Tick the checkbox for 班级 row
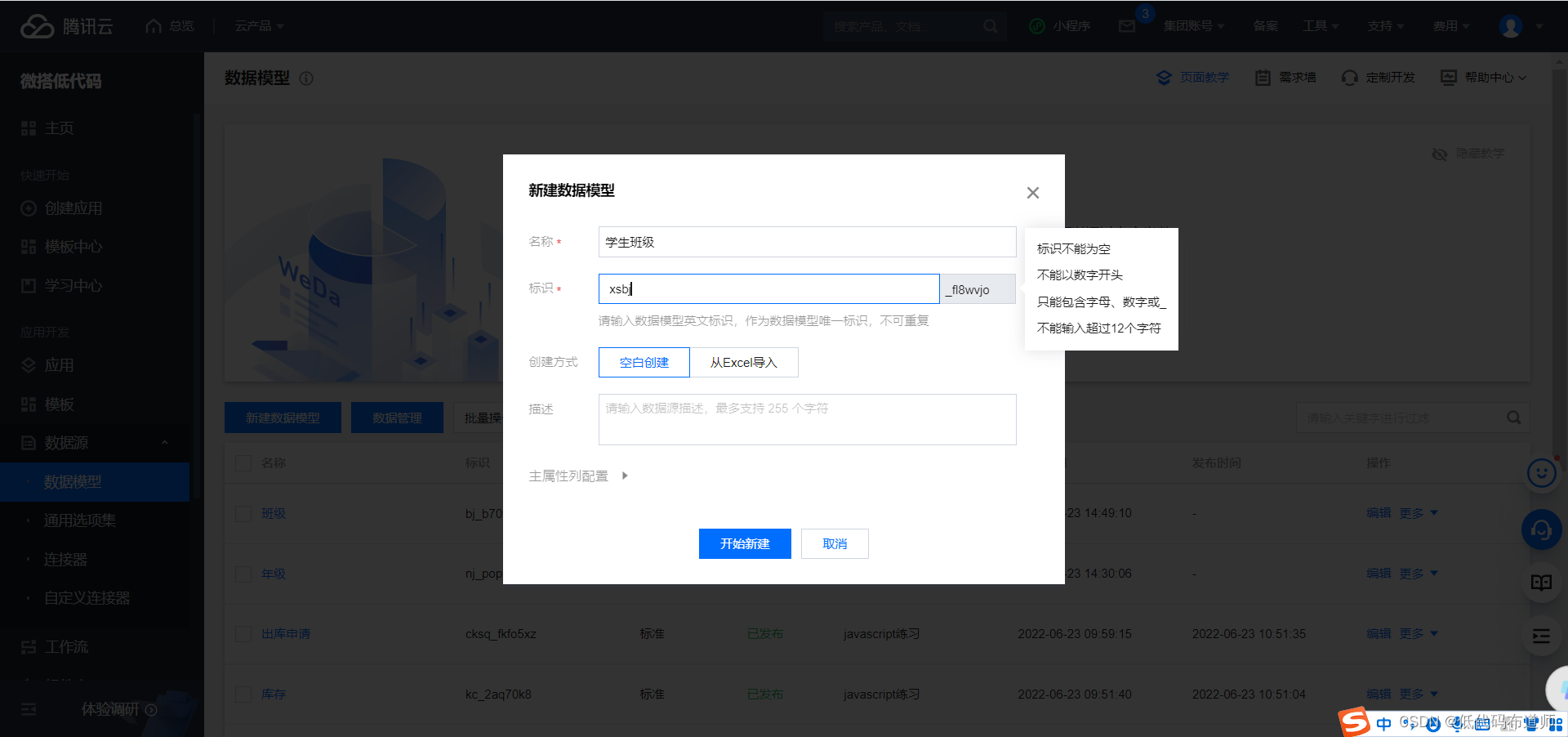Image resolution: width=1568 pixels, height=737 pixels. pyautogui.click(x=243, y=513)
